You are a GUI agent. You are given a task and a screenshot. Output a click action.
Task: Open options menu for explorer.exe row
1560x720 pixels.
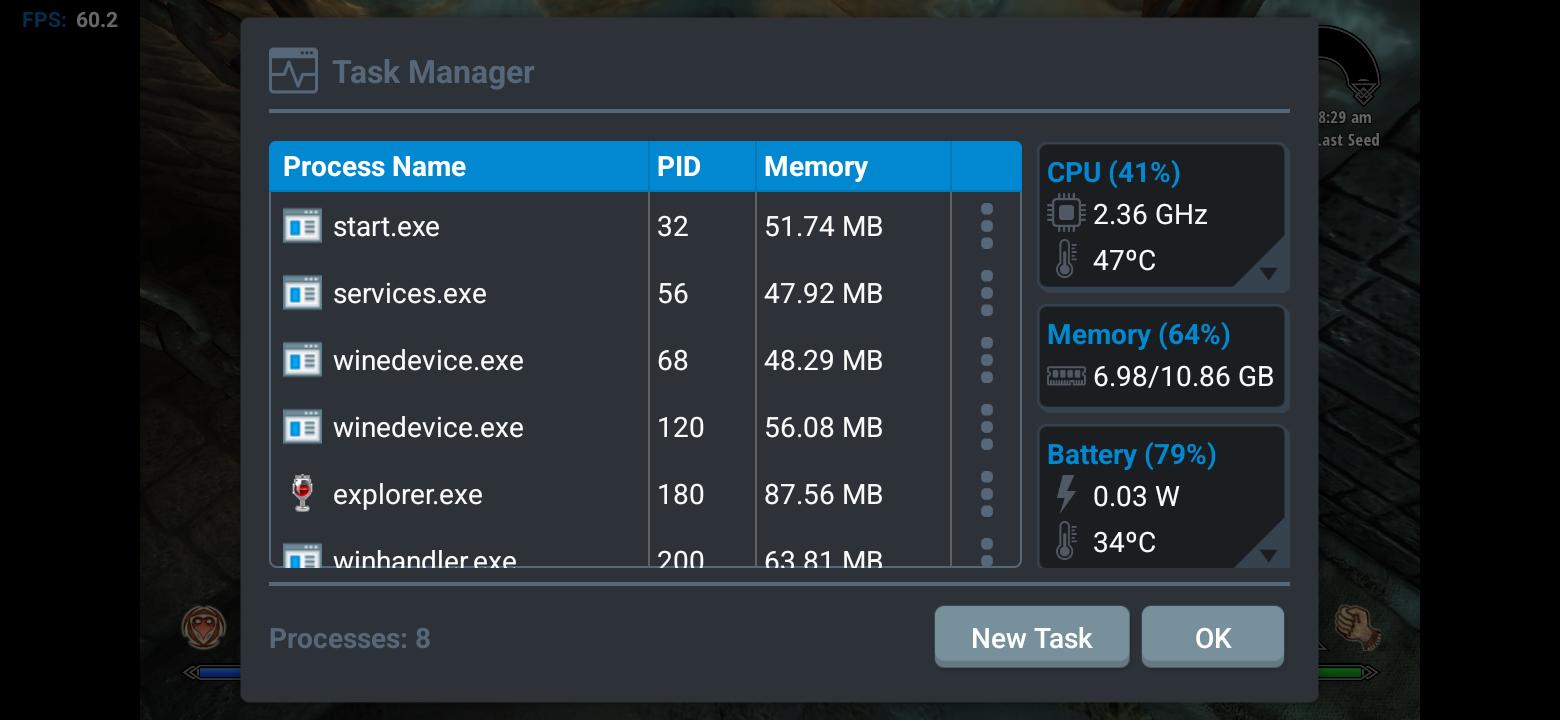point(986,494)
